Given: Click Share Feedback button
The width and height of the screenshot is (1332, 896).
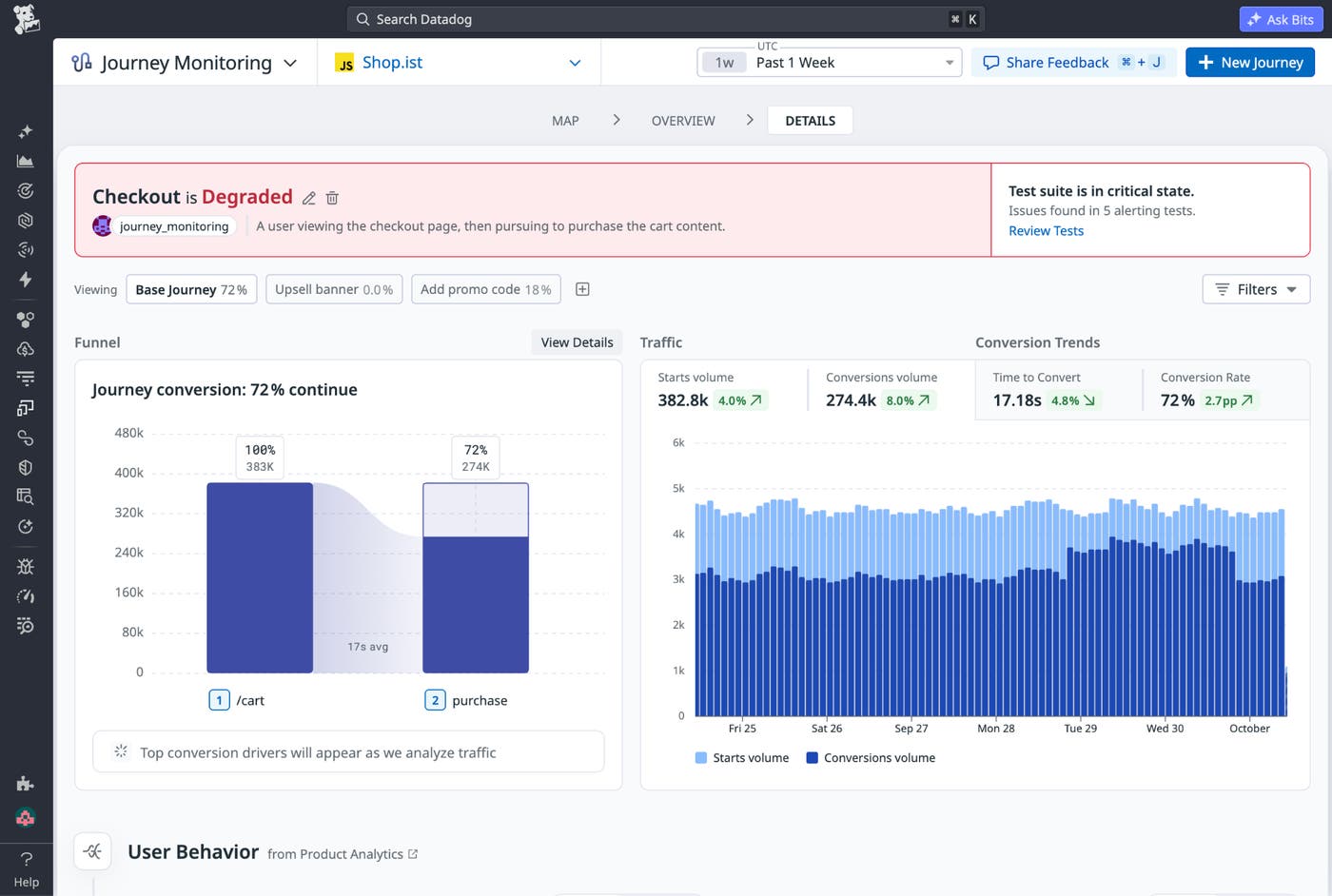Looking at the screenshot, I should [1074, 63].
